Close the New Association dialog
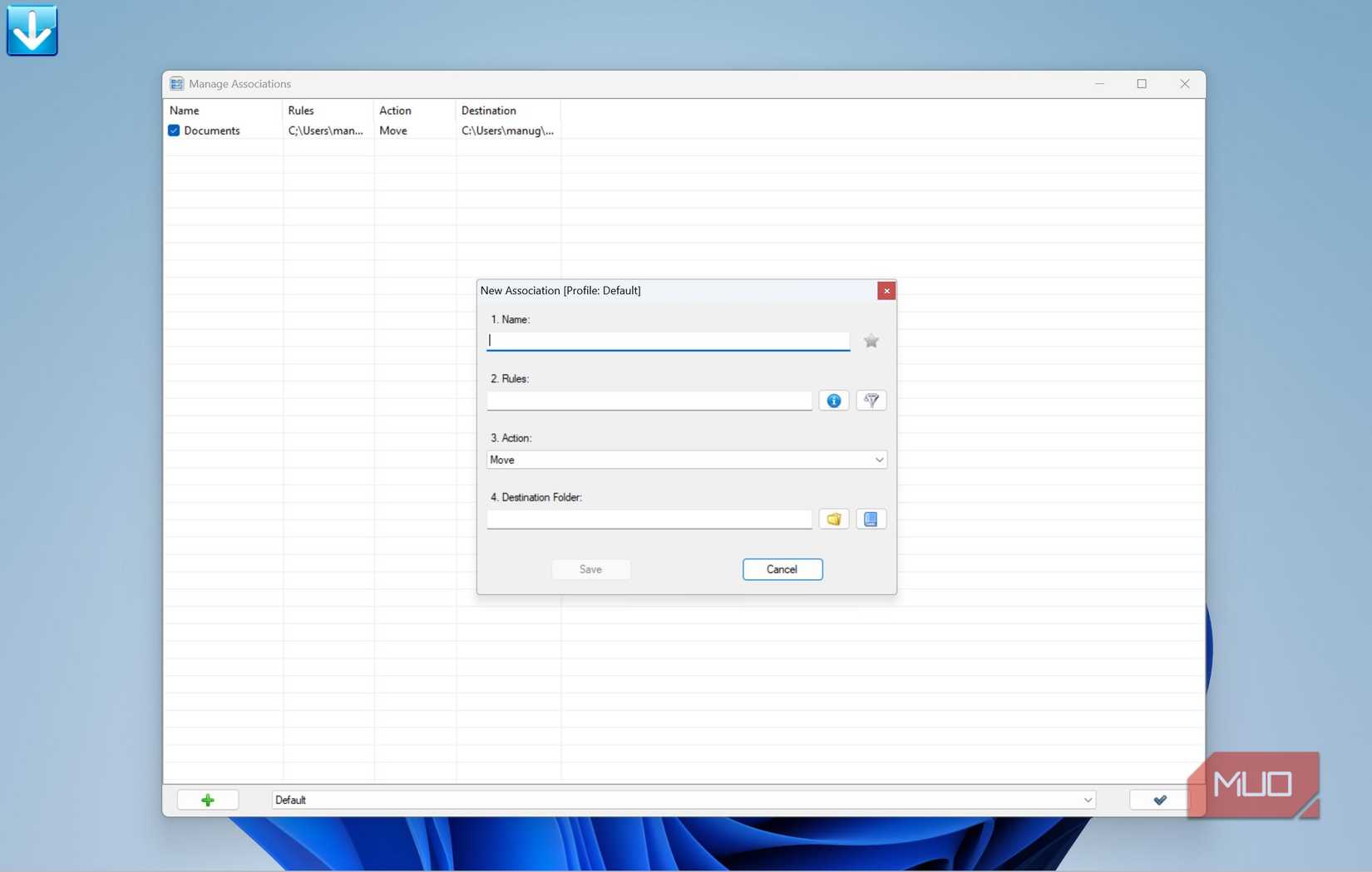The height and width of the screenshot is (872, 1372). [x=886, y=290]
